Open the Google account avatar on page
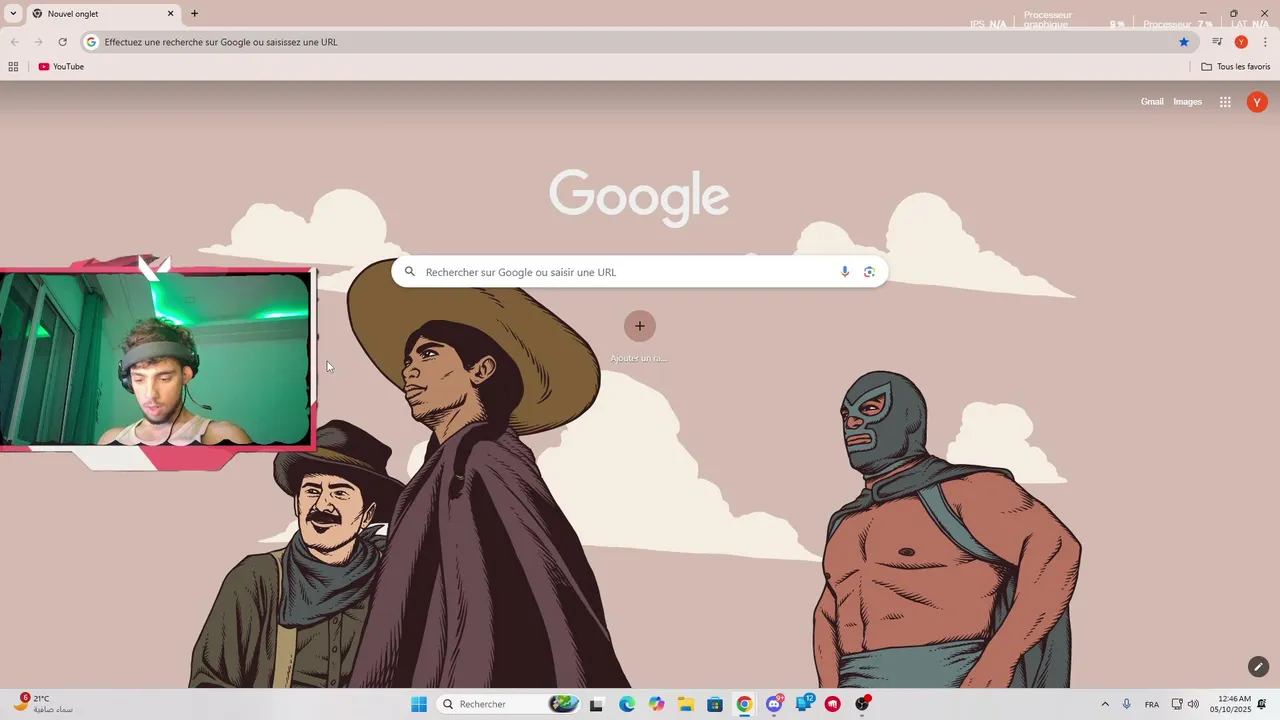This screenshot has height=720, width=1280. (x=1257, y=102)
